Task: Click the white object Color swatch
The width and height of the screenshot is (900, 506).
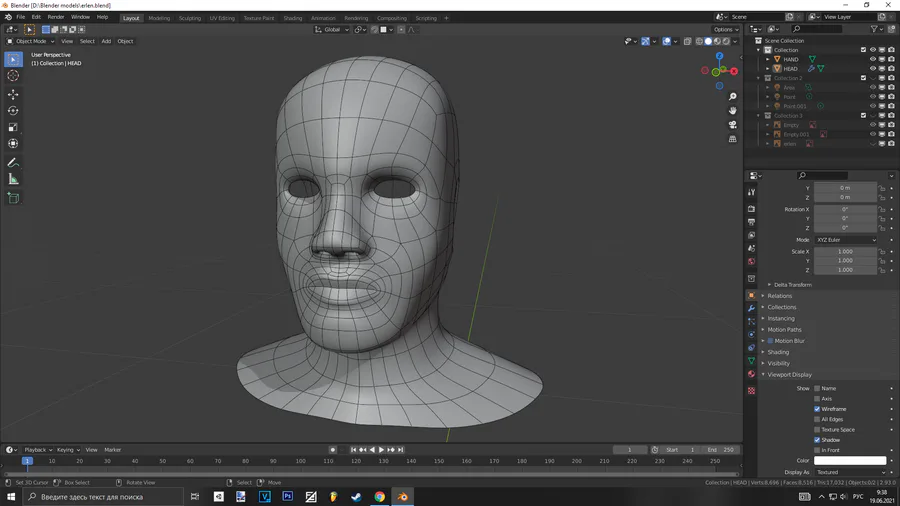Action: 849,461
